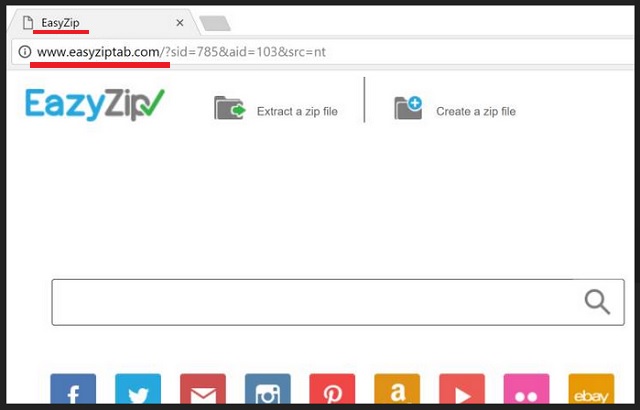
Task: Click the magnifying glass search icon
Action: click(x=597, y=302)
